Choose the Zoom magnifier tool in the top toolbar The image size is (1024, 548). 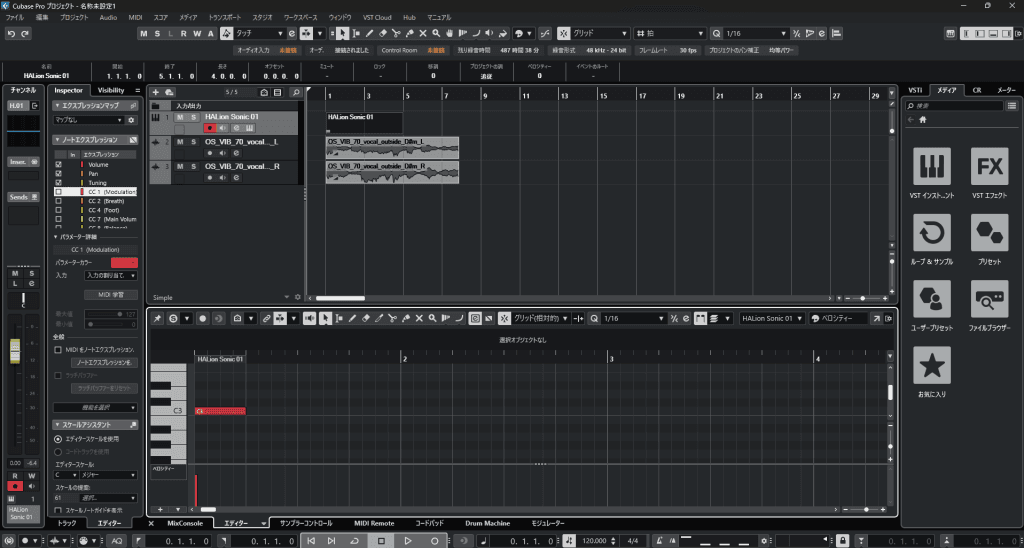pyautogui.click(x=436, y=33)
